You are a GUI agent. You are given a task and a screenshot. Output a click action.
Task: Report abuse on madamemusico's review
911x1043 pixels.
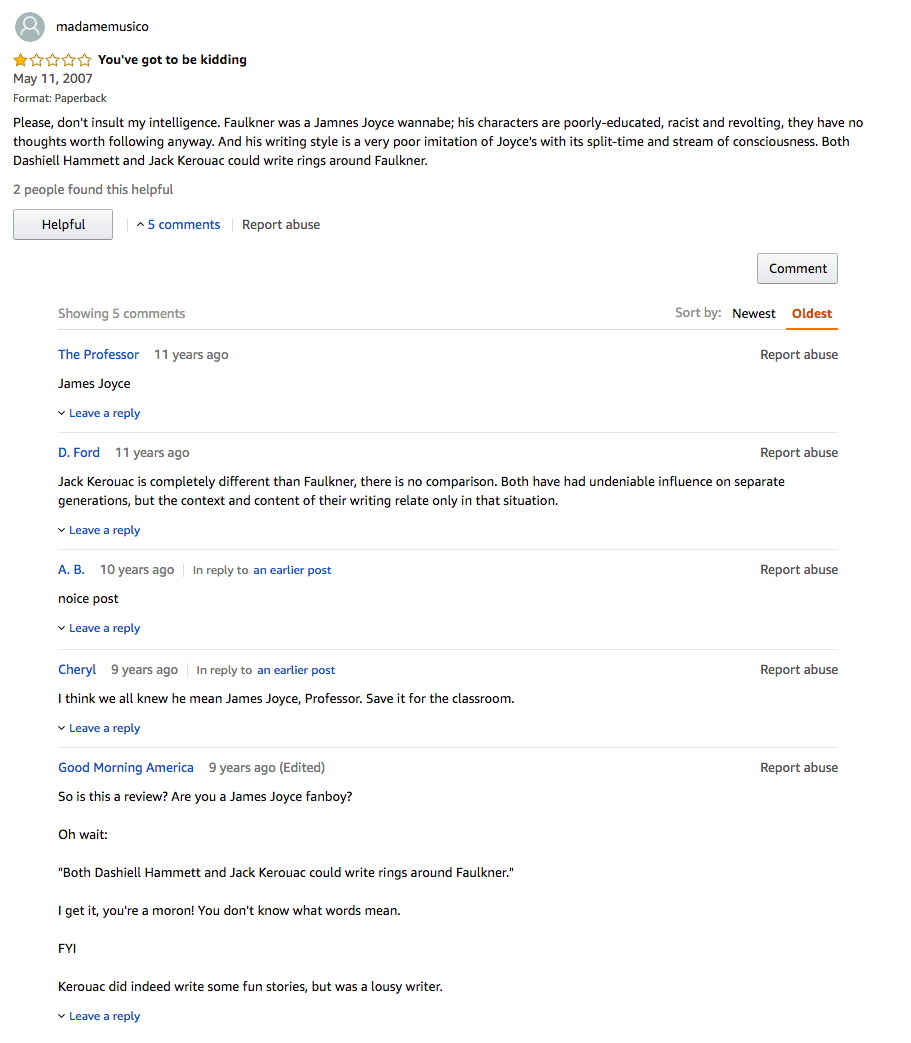coord(281,225)
